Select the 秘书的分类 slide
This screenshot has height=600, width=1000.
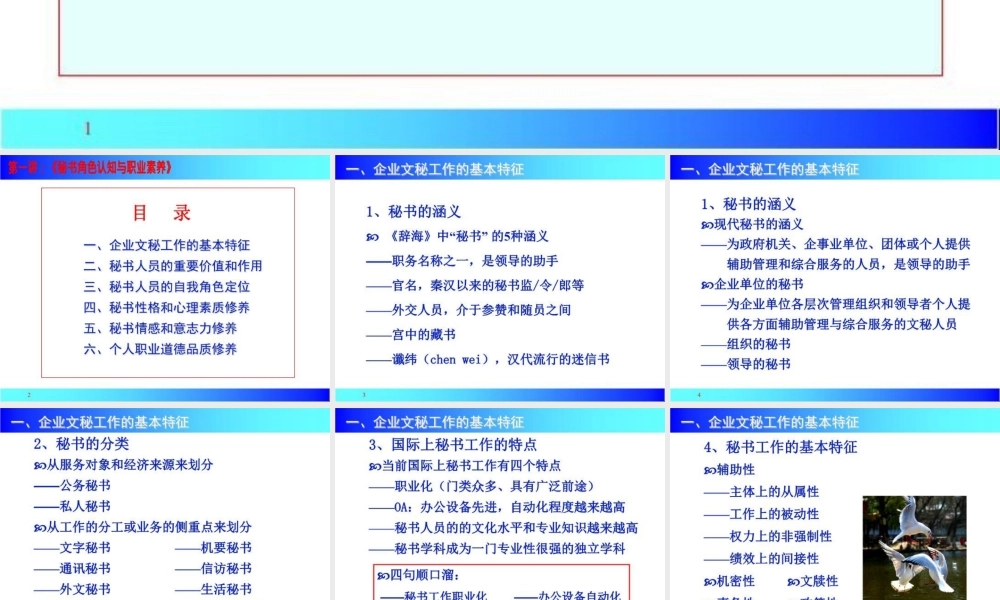click(165, 504)
